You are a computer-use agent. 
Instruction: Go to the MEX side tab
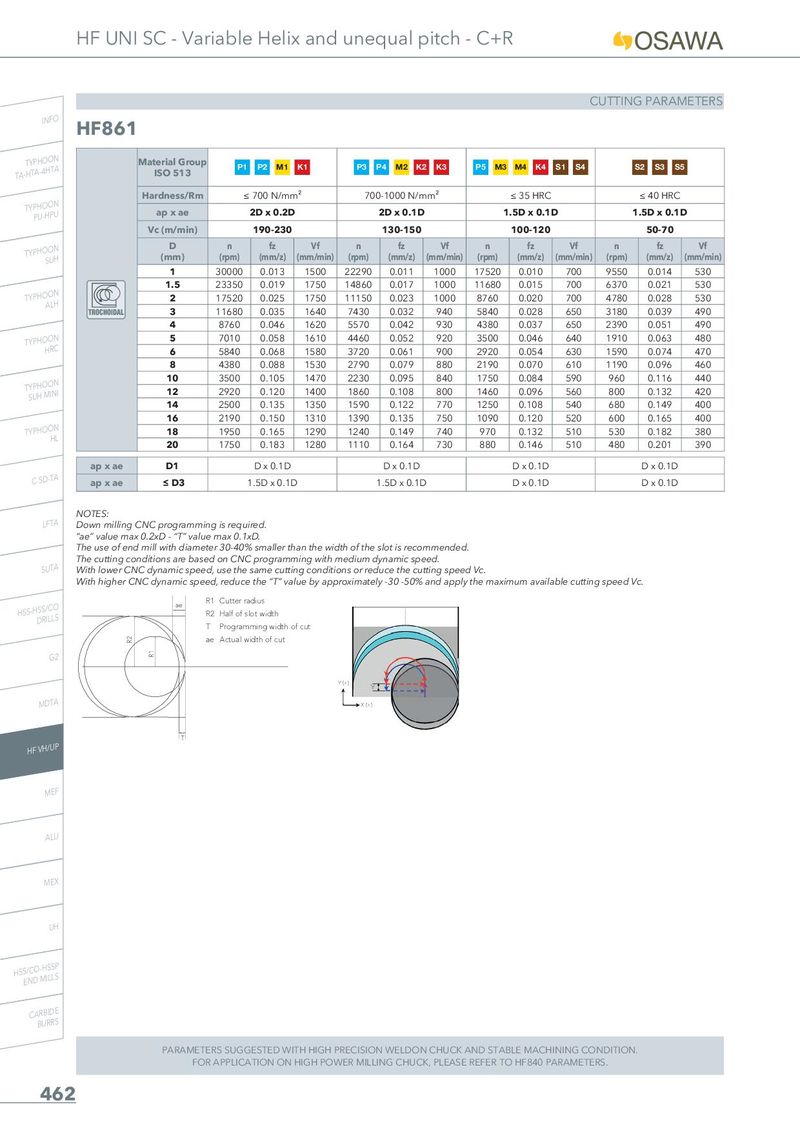(32, 886)
